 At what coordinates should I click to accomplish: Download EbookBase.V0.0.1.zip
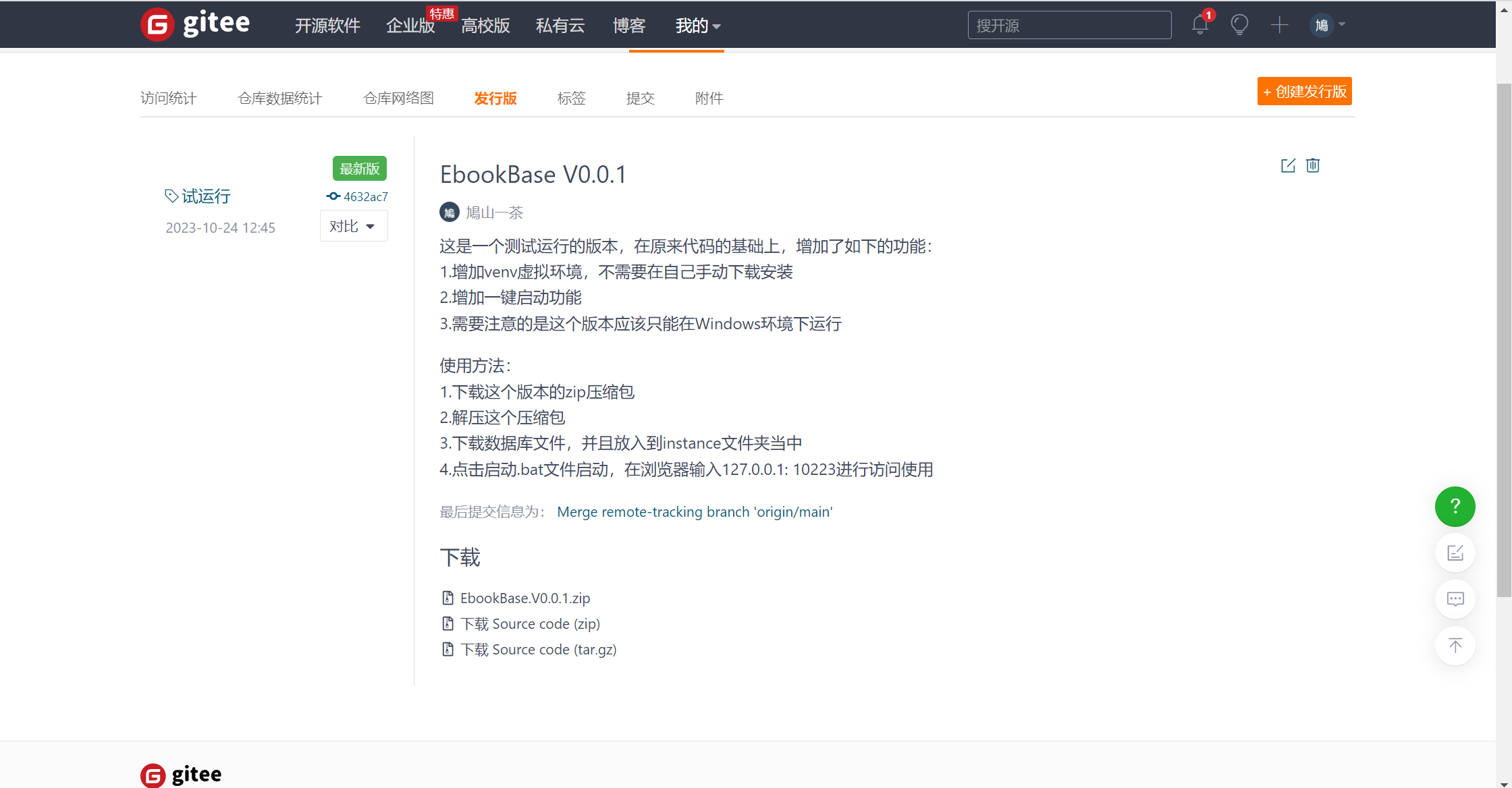pos(525,598)
